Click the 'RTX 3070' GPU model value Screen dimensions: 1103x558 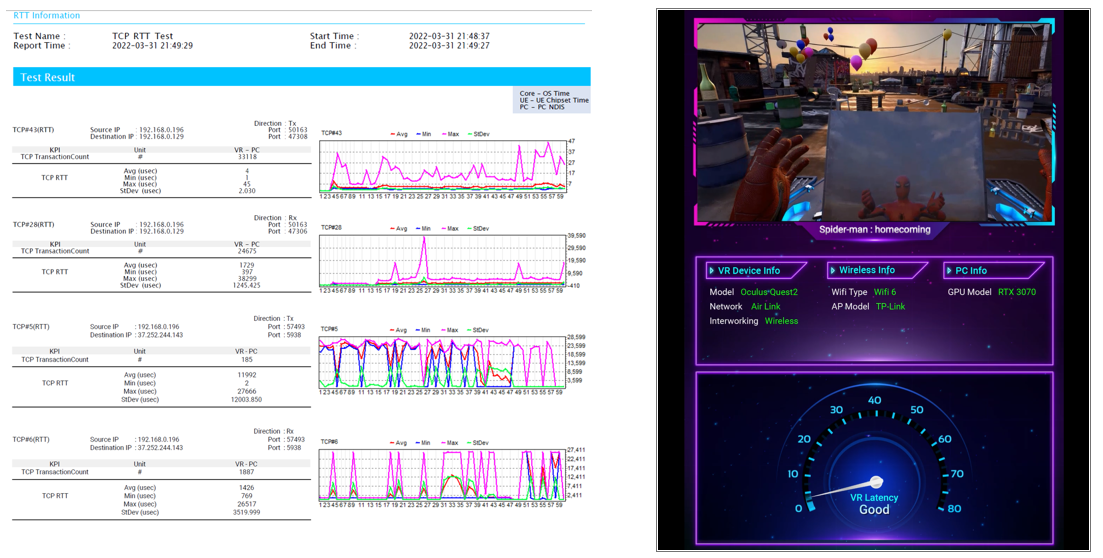pos(1017,292)
